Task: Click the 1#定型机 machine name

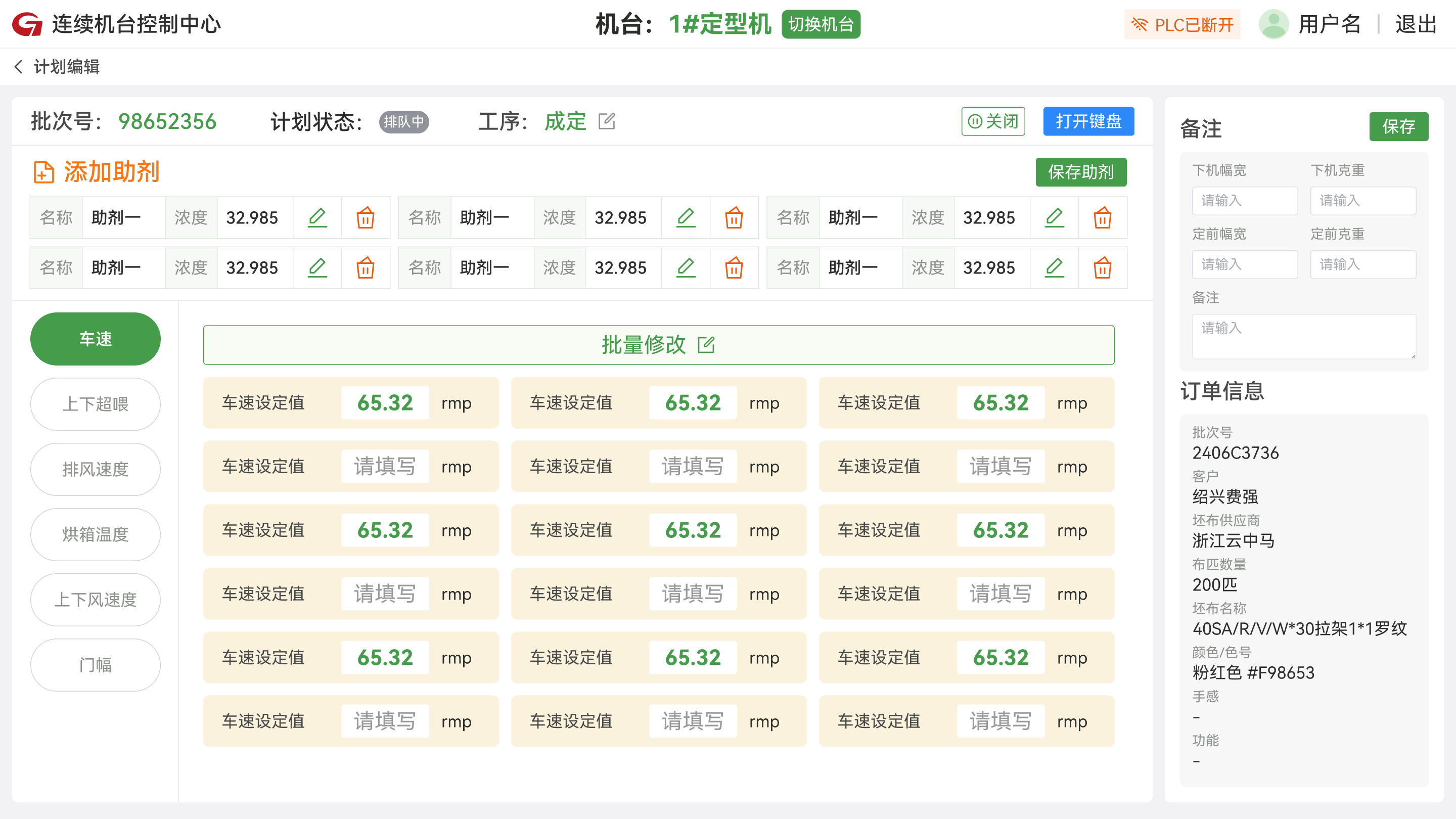Action: point(720,24)
